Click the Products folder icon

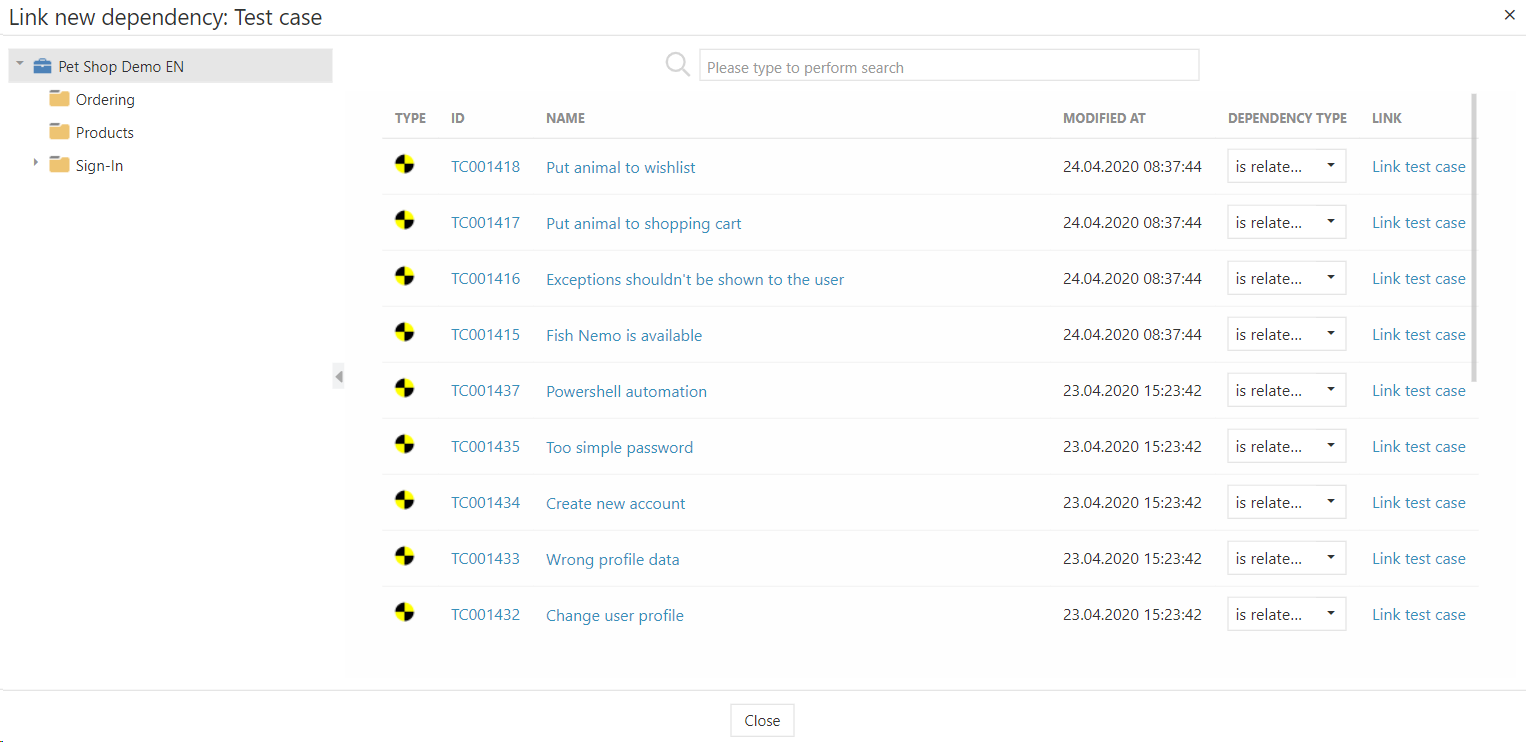(60, 132)
